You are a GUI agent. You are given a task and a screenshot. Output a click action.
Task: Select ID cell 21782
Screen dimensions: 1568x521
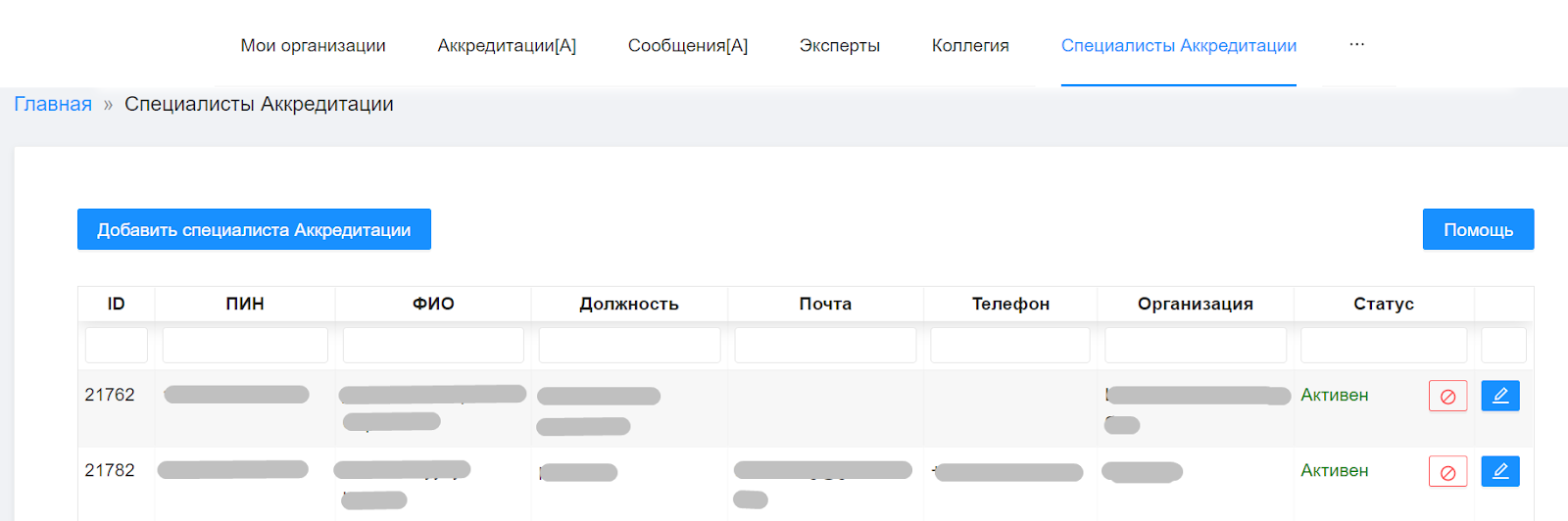coord(110,470)
